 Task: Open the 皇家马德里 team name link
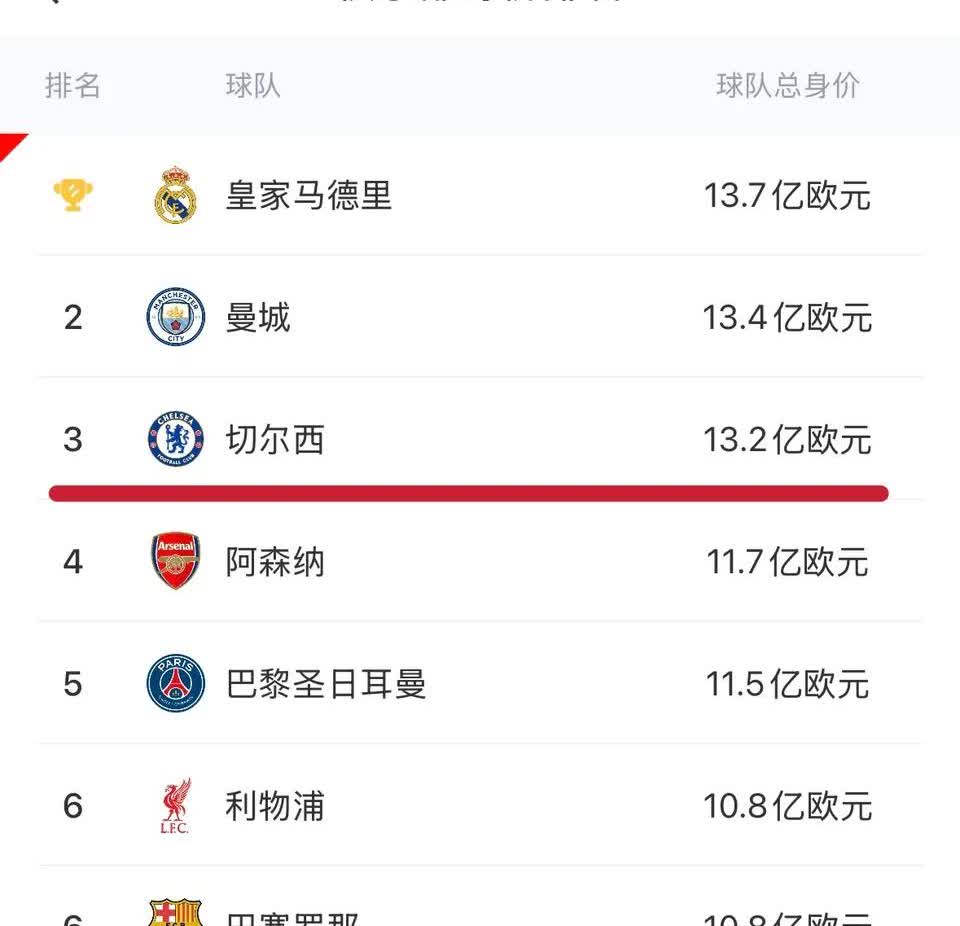point(309,195)
